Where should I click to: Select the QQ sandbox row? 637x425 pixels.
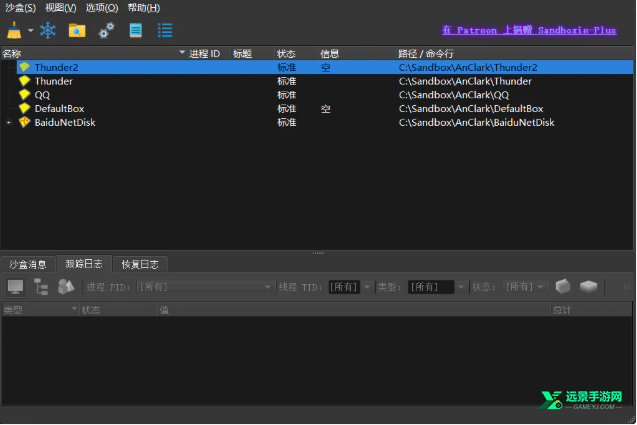click(325, 95)
